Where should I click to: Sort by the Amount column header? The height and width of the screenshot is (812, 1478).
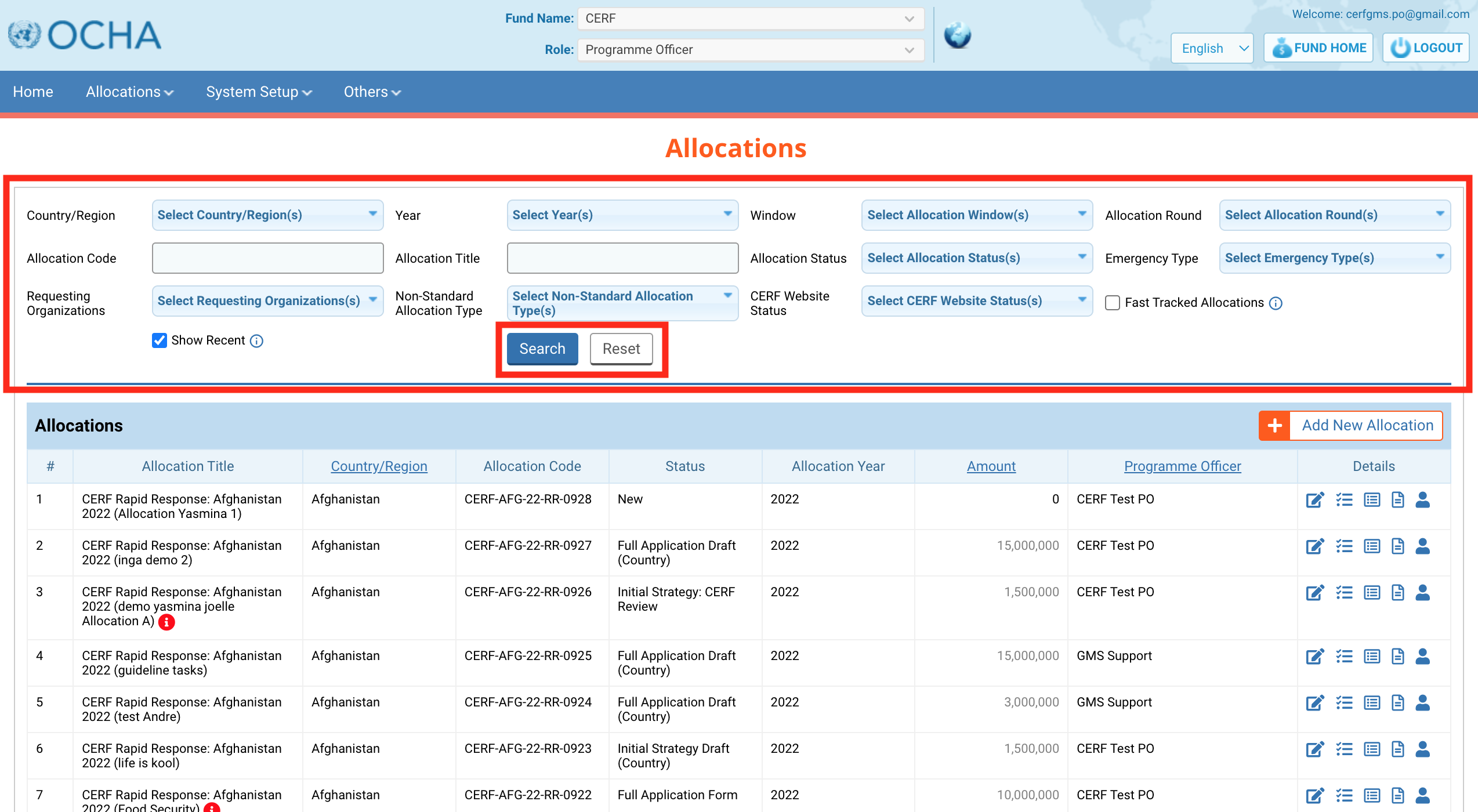coord(991,466)
